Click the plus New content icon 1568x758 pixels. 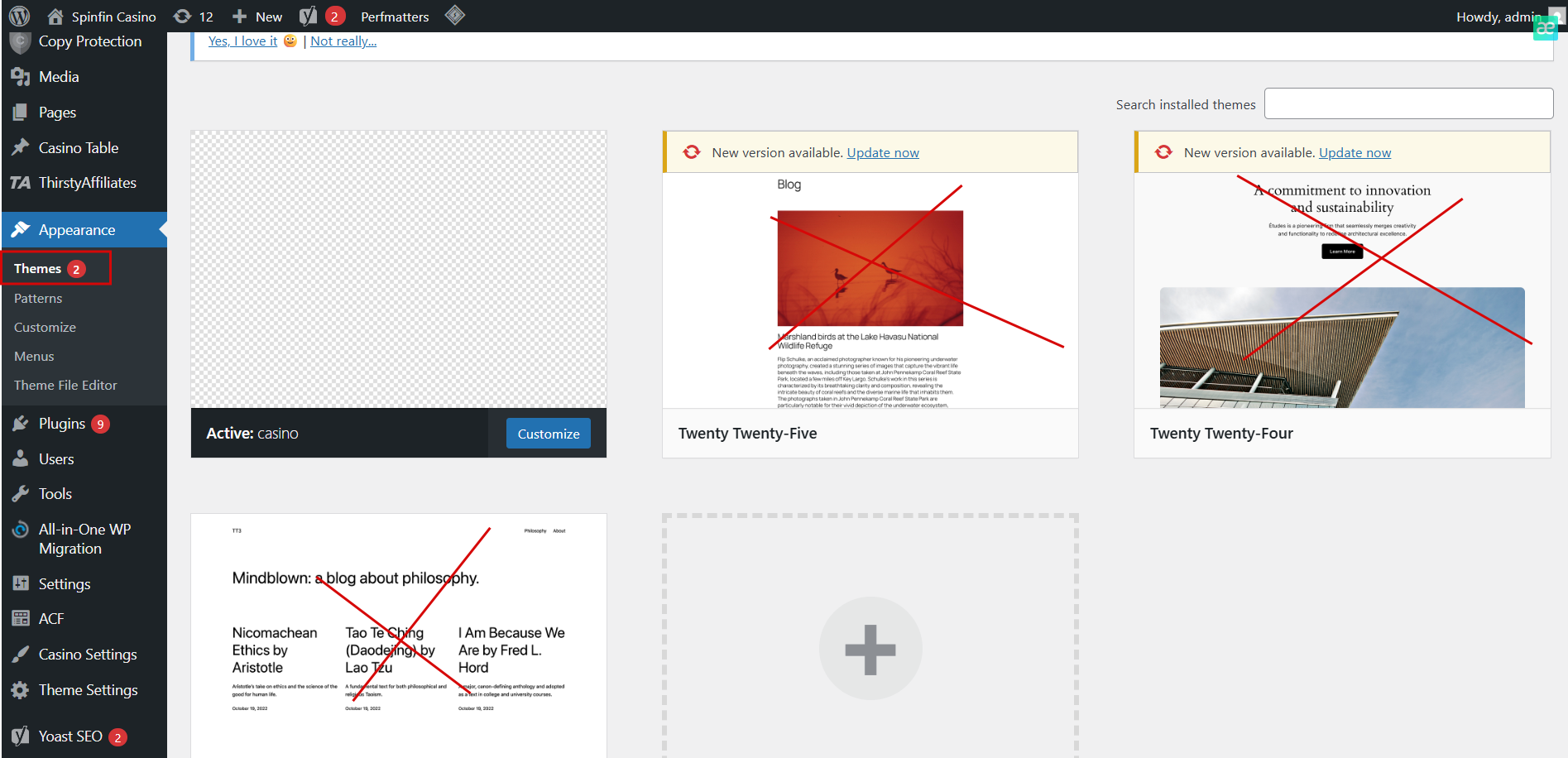pyautogui.click(x=240, y=16)
